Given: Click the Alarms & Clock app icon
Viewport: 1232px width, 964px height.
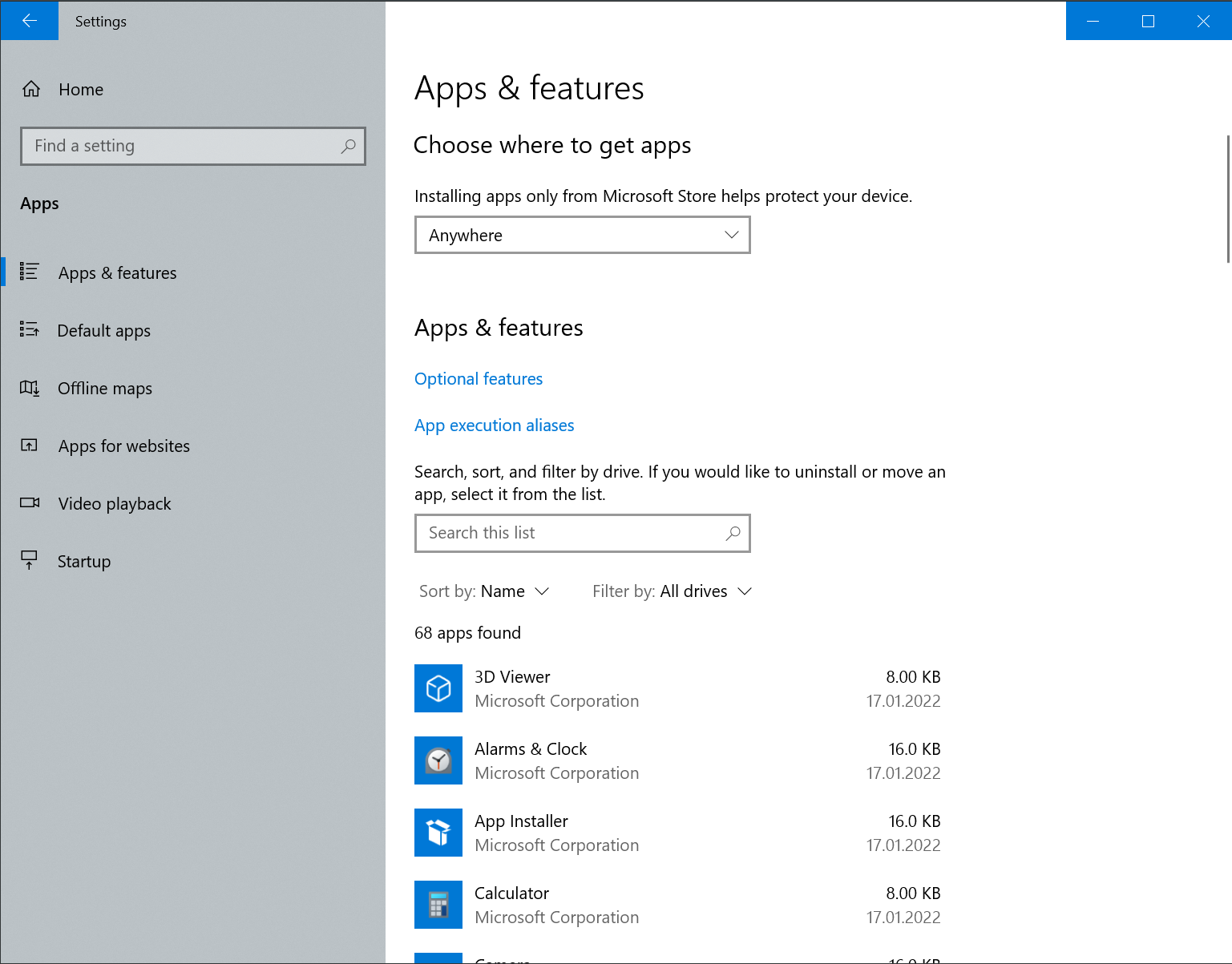Looking at the screenshot, I should [x=438, y=760].
